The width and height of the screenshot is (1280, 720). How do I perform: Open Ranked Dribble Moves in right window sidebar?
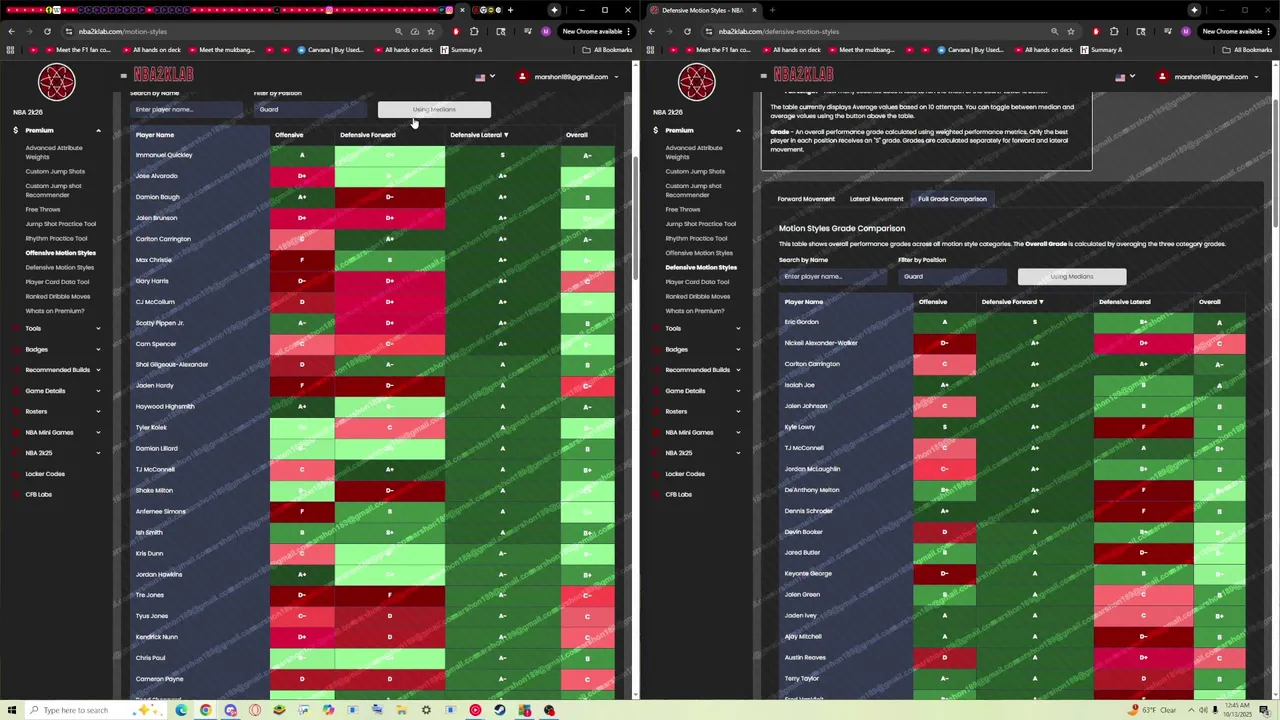[x=698, y=297]
